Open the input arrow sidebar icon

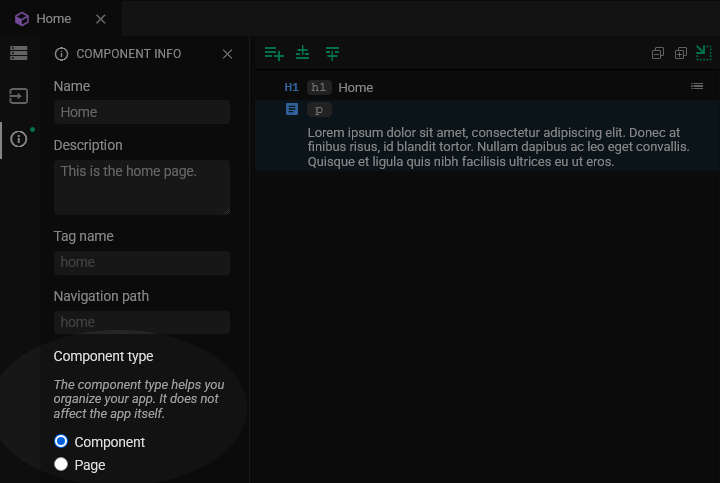pyautogui.click(x=18, y=96)
